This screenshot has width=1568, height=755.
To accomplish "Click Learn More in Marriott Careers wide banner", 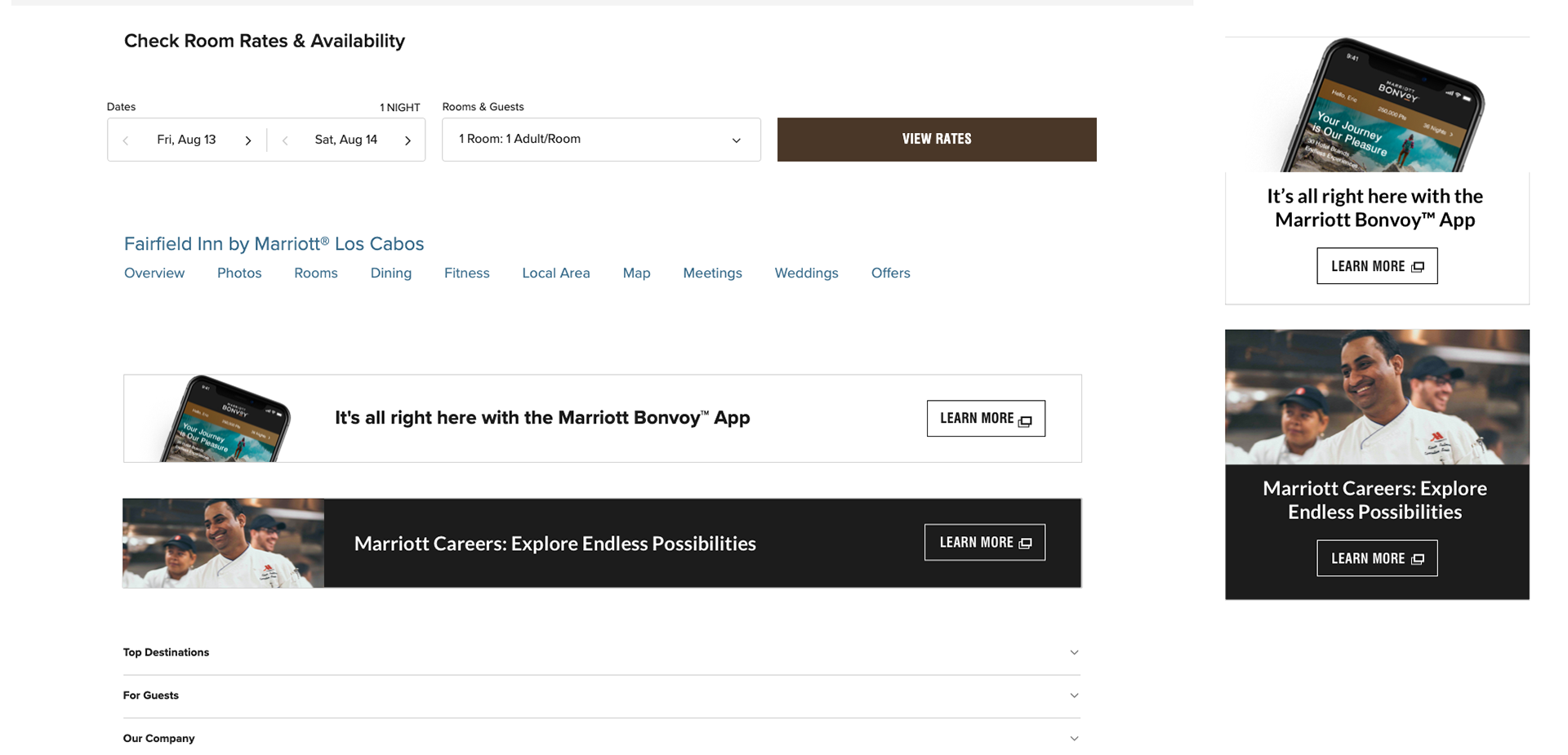I will coord(985,543).
